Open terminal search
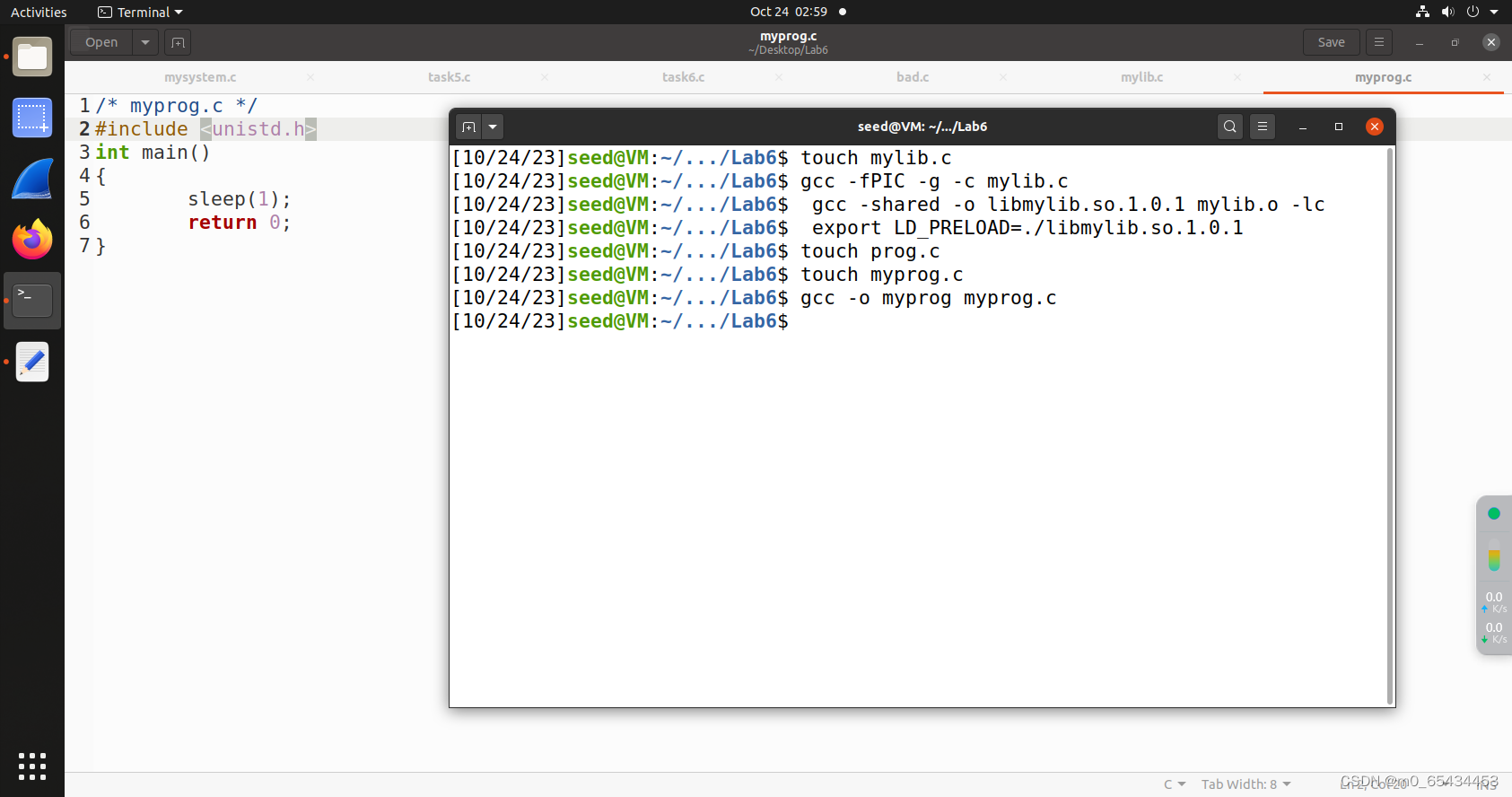Image resolution: width=1512 pixels, height=797 pixels. (x=1230, y=127)
